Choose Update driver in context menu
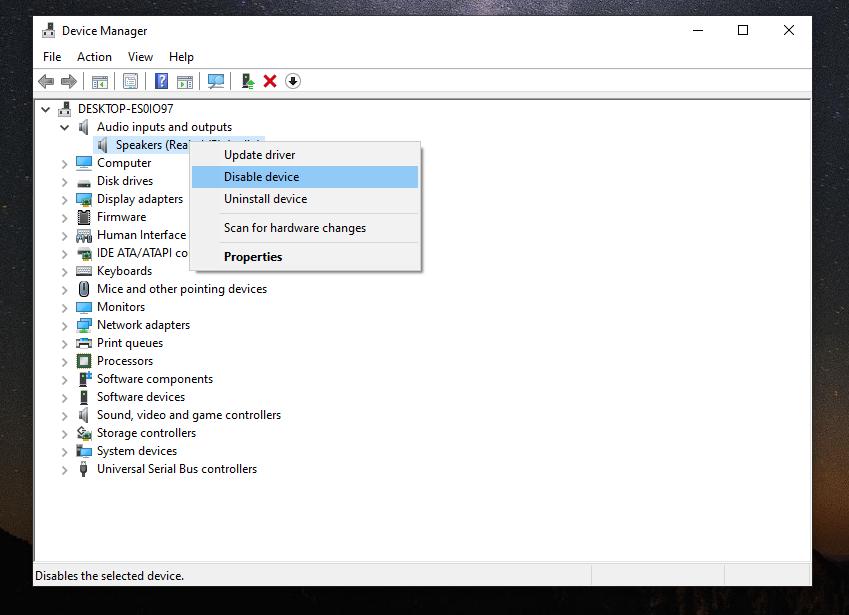 coord(259,155)
